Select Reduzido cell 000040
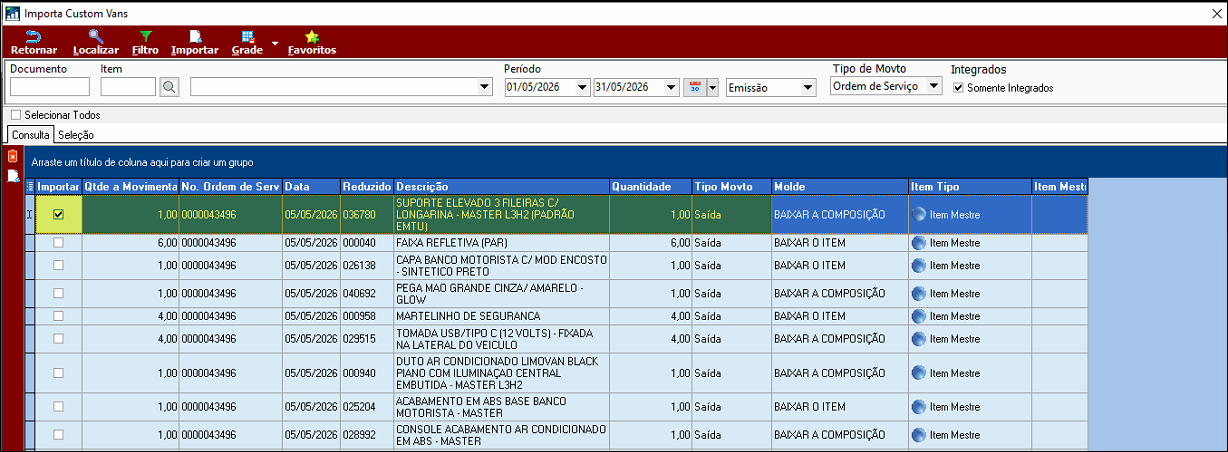 point(367,243)
